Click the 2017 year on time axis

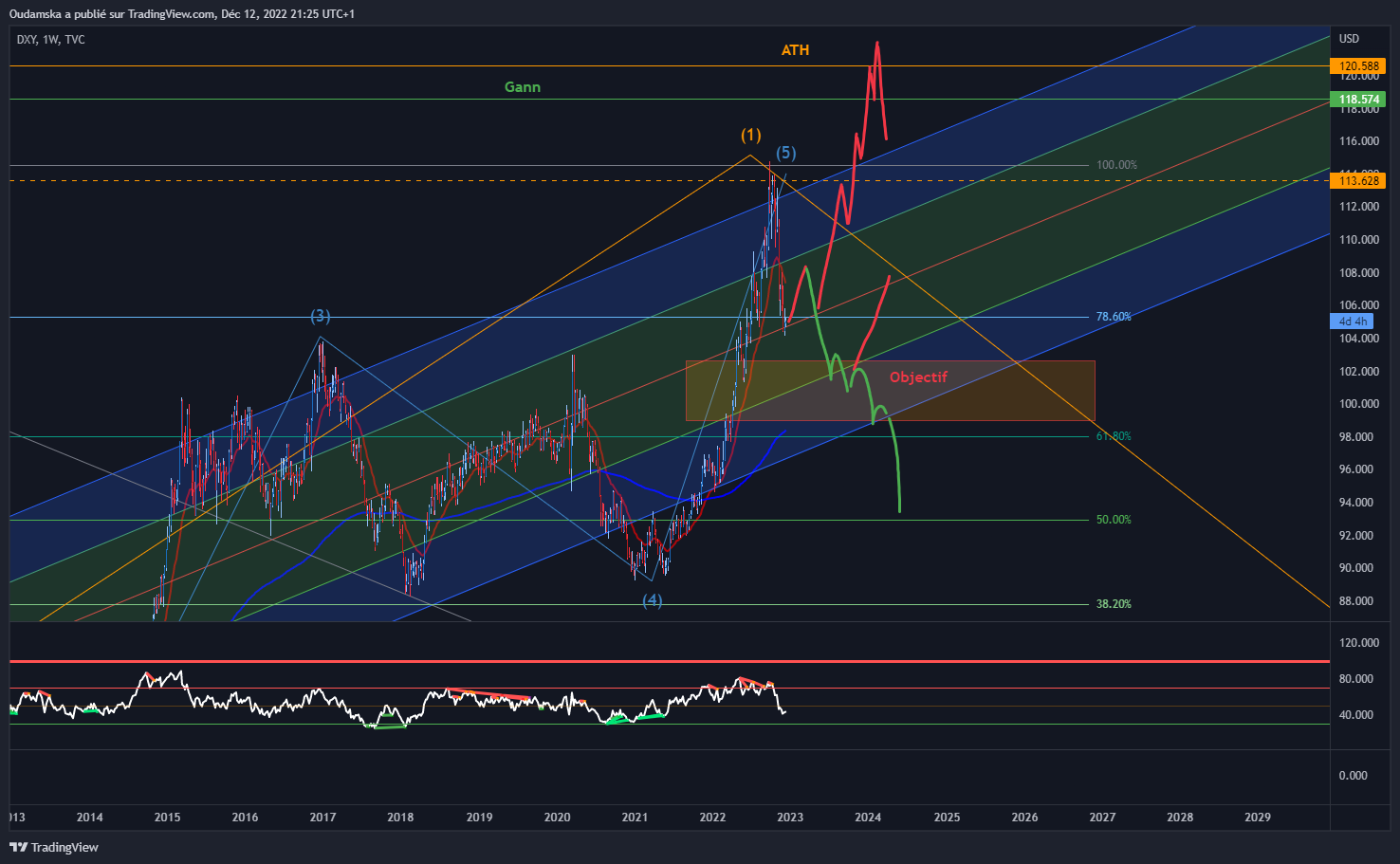point(322,818)
